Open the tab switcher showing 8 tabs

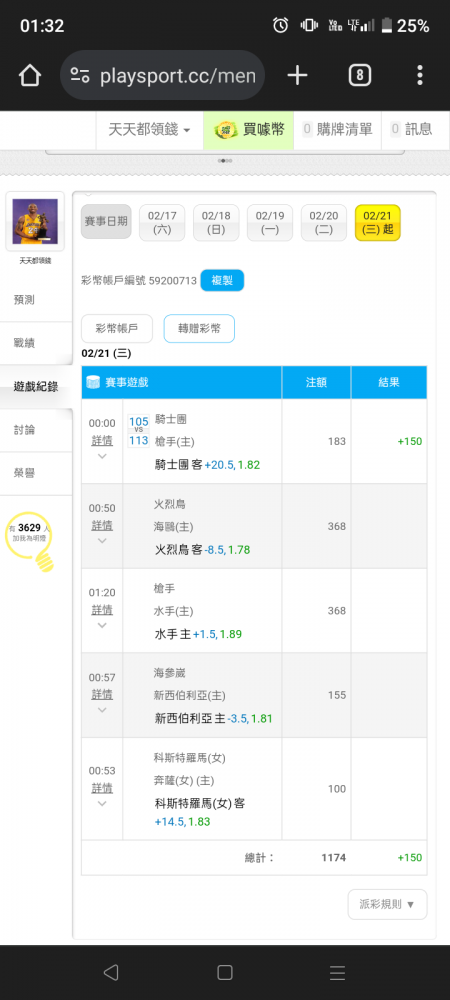359,76
